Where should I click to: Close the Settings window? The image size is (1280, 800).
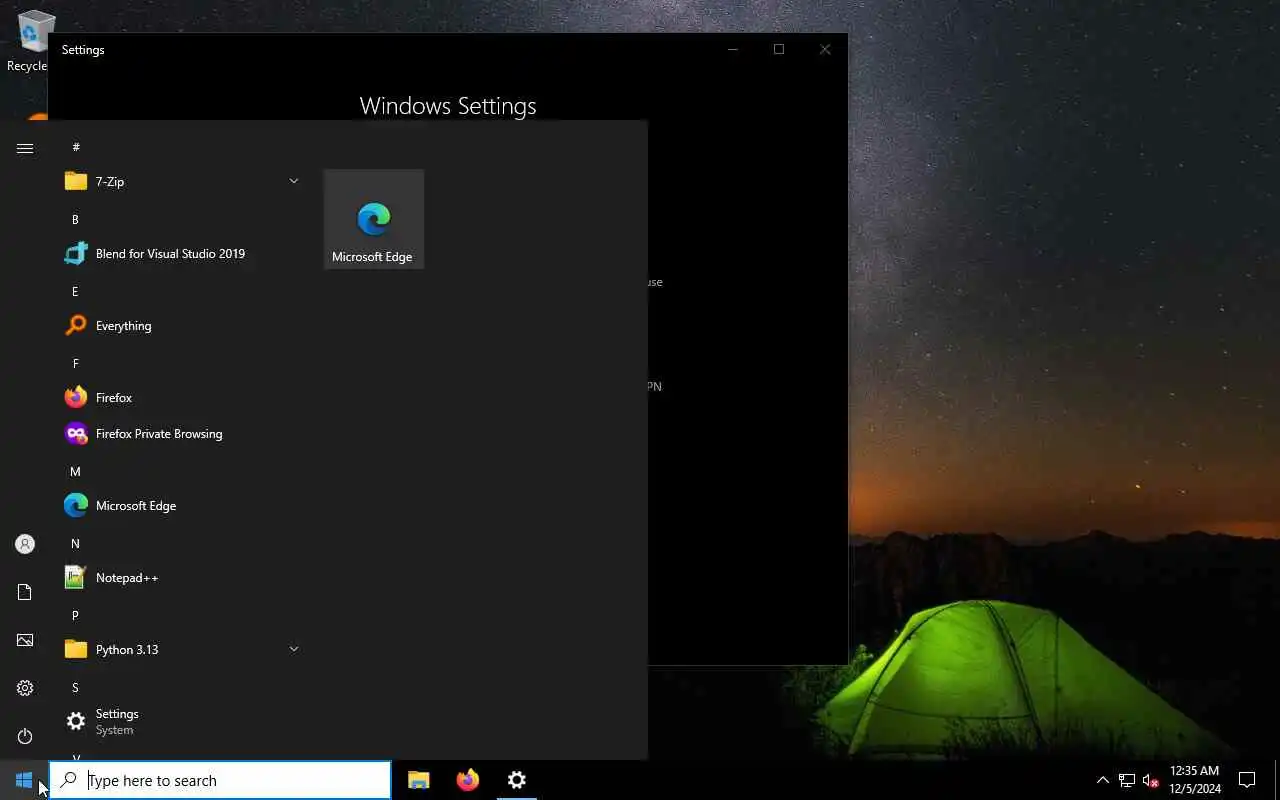pyautogui.click(x=825, y=49)
